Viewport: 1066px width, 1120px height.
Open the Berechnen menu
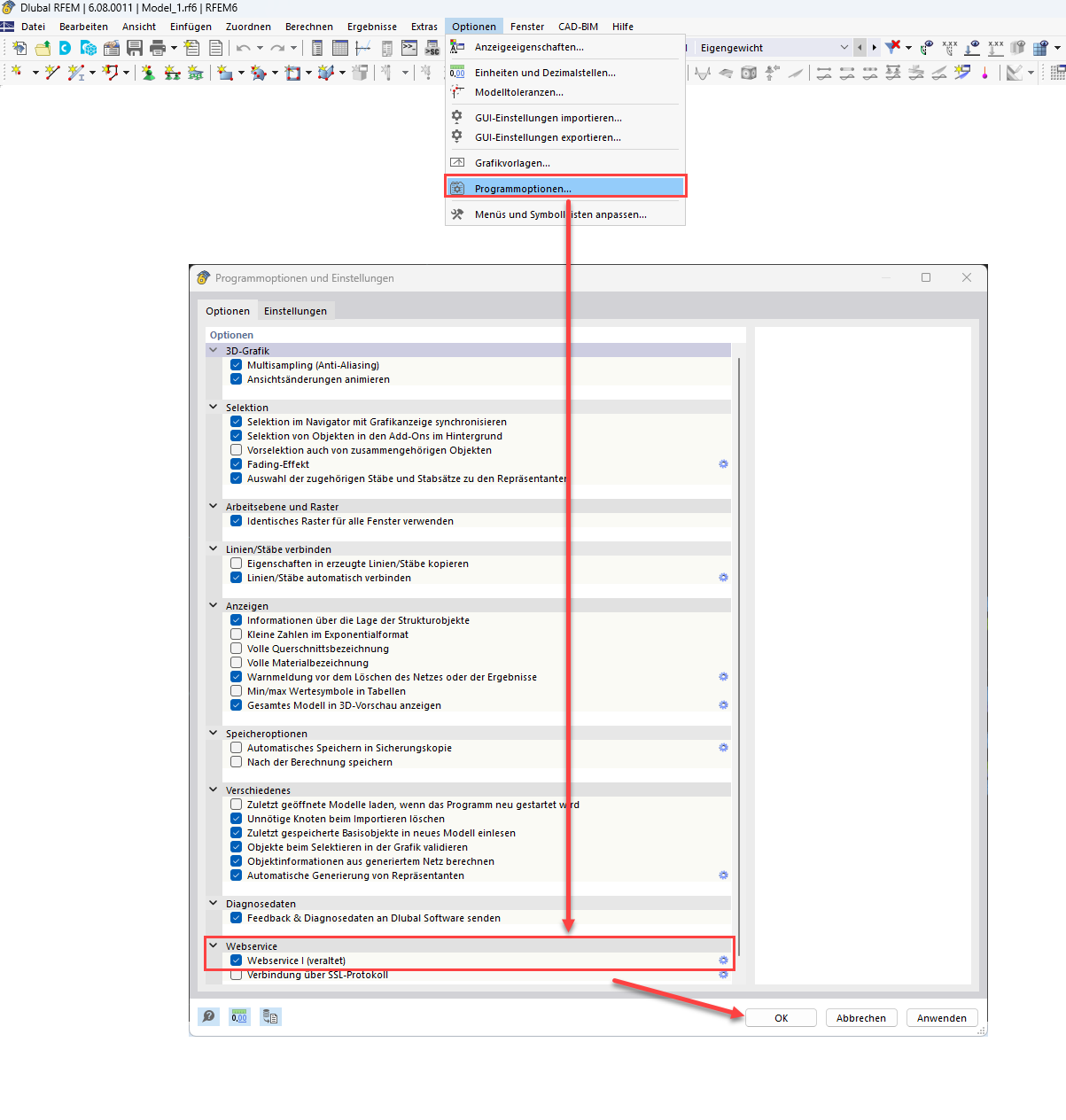point(309,27)
